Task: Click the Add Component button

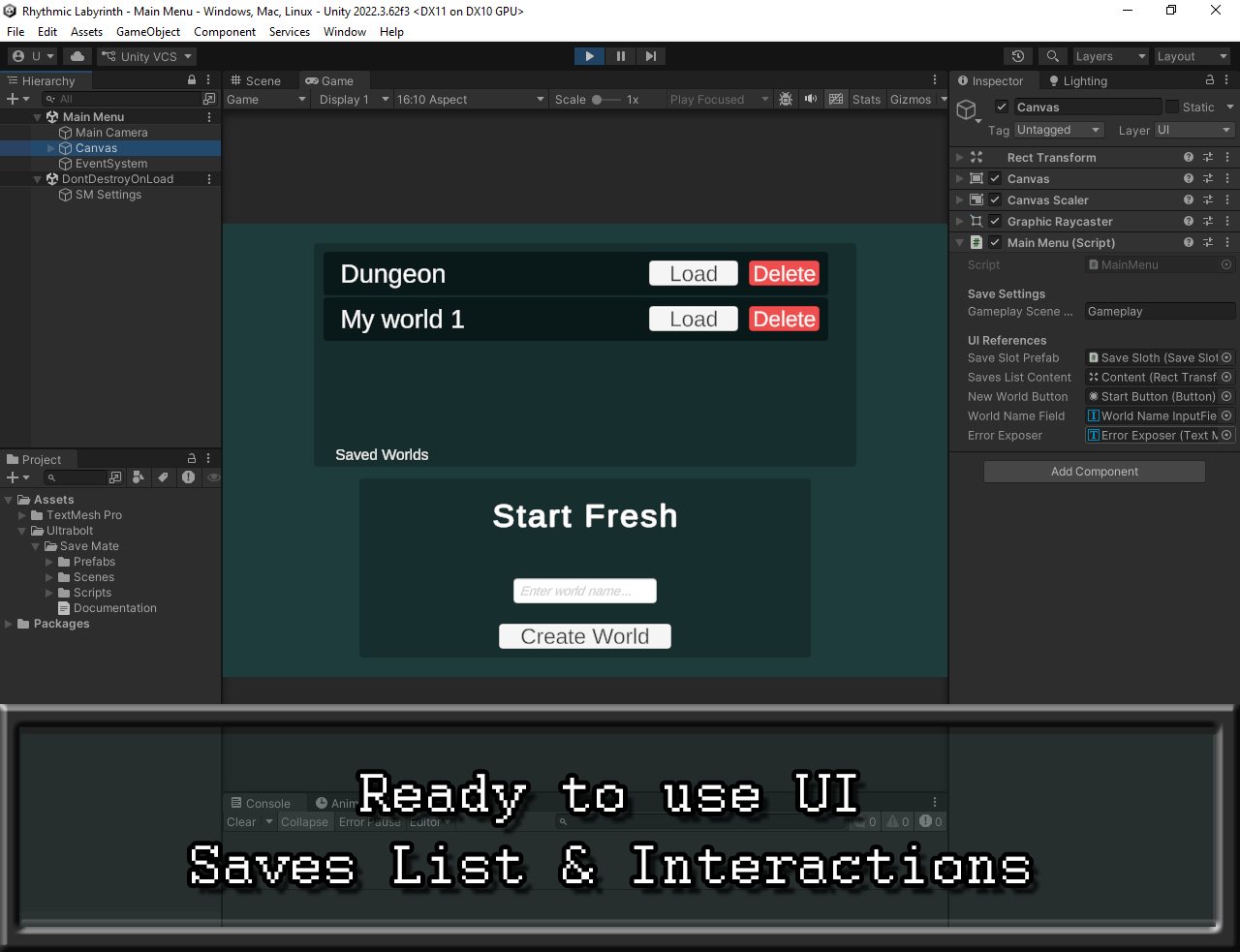Action: 1095,472
